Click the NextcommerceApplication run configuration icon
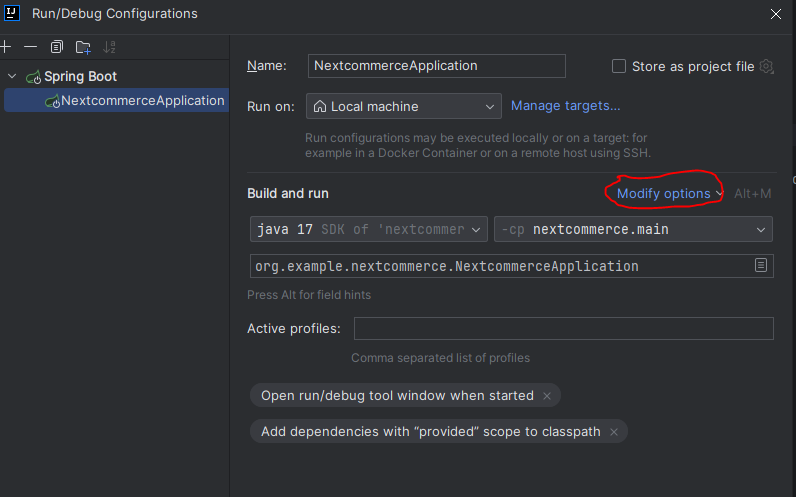 click(x=52, y=102)
